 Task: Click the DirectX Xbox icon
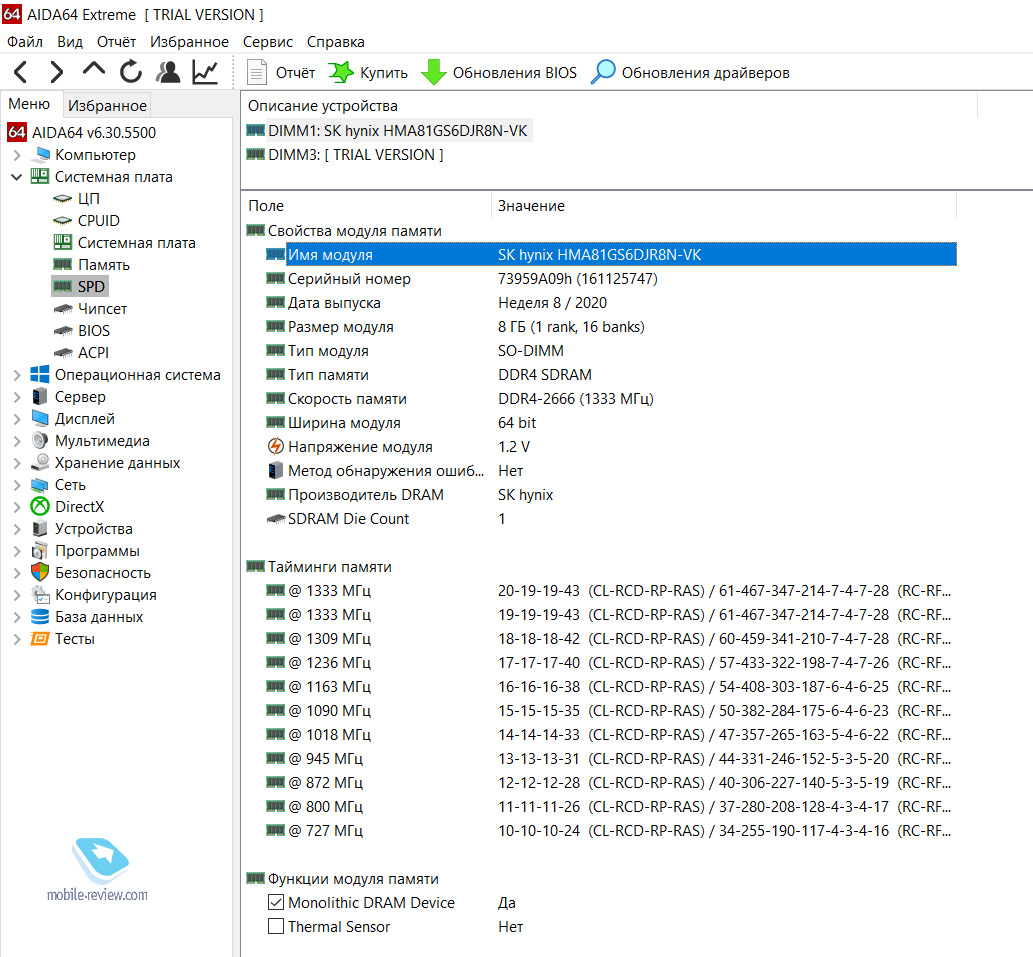40,506
